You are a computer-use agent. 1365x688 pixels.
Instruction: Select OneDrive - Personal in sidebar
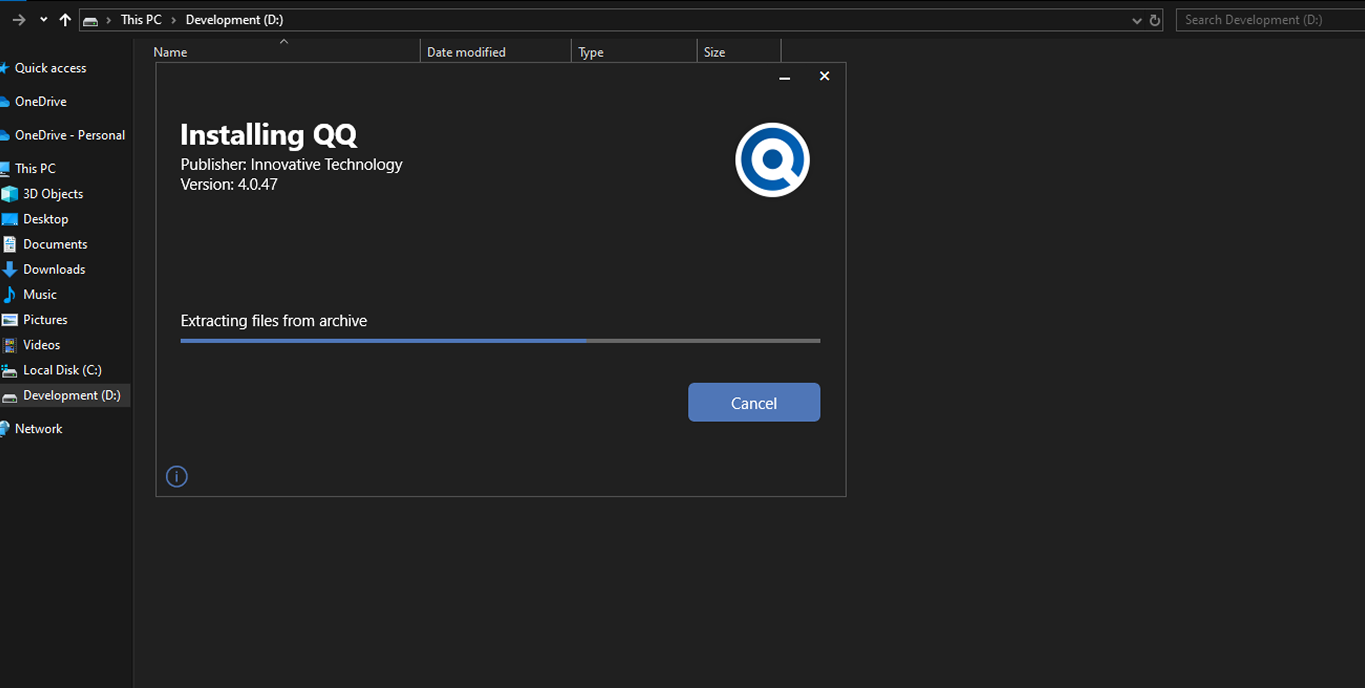[70, 135]
